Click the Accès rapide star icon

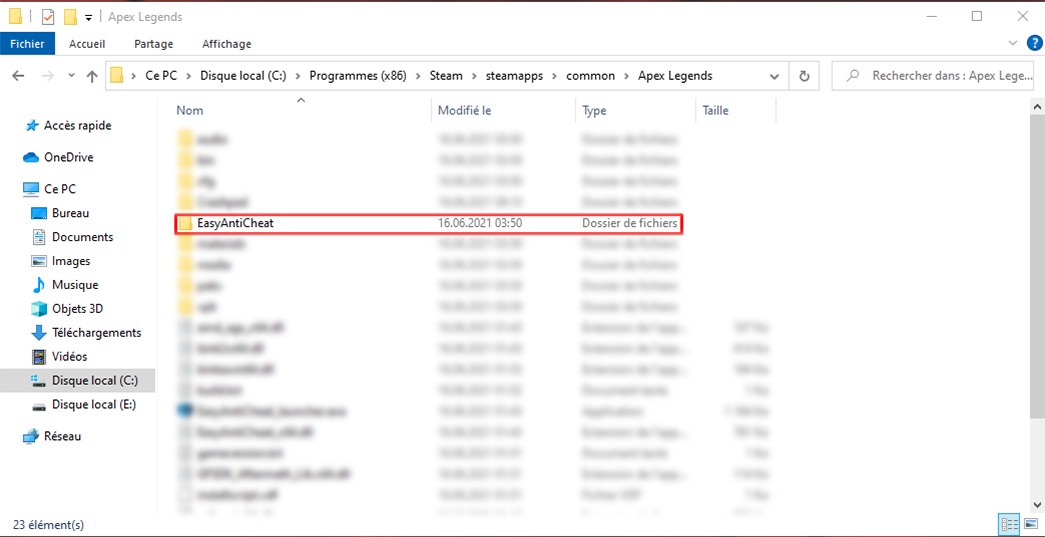(x=31, y=125)
